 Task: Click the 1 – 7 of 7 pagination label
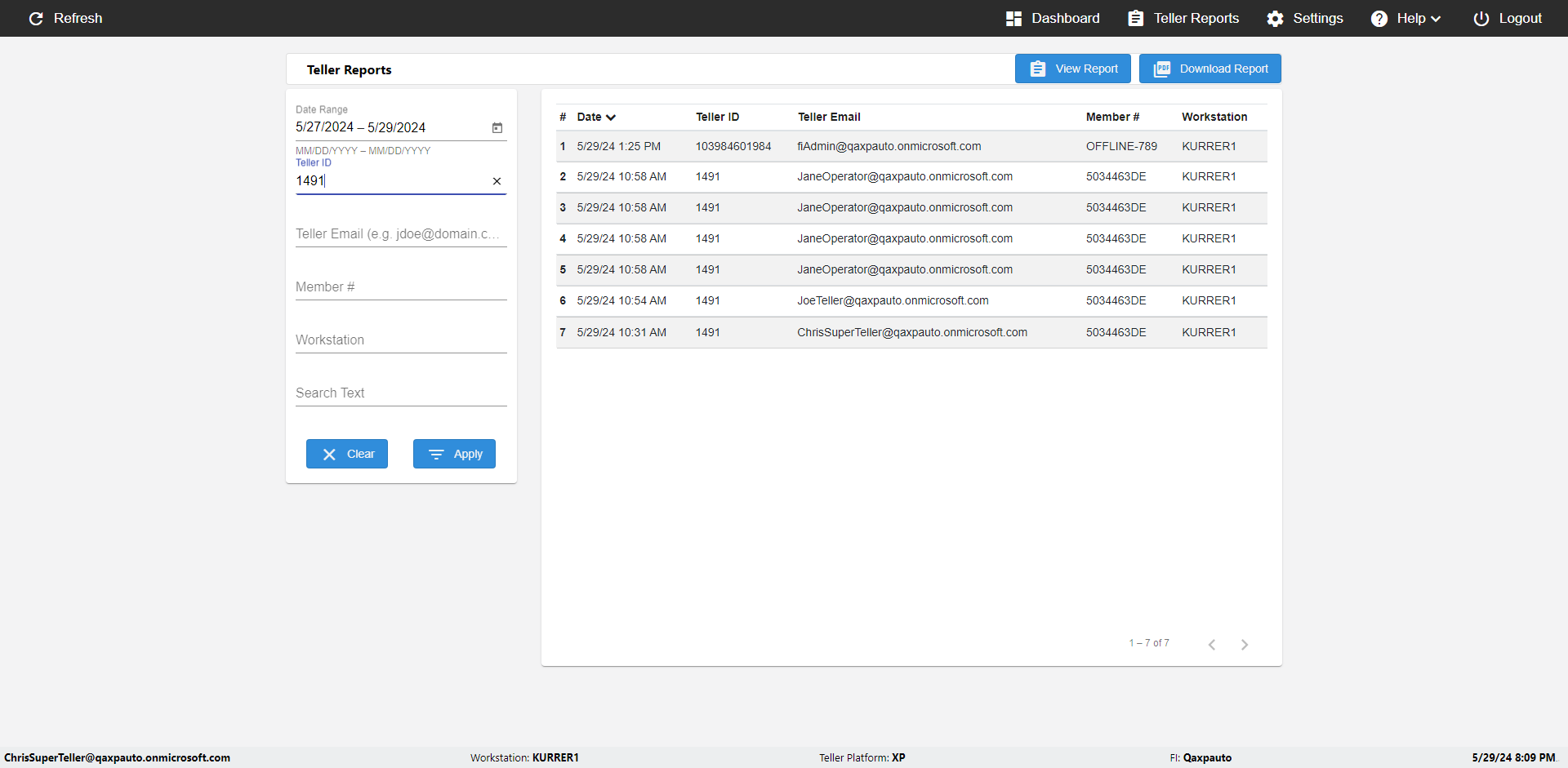click(1149, 643)
